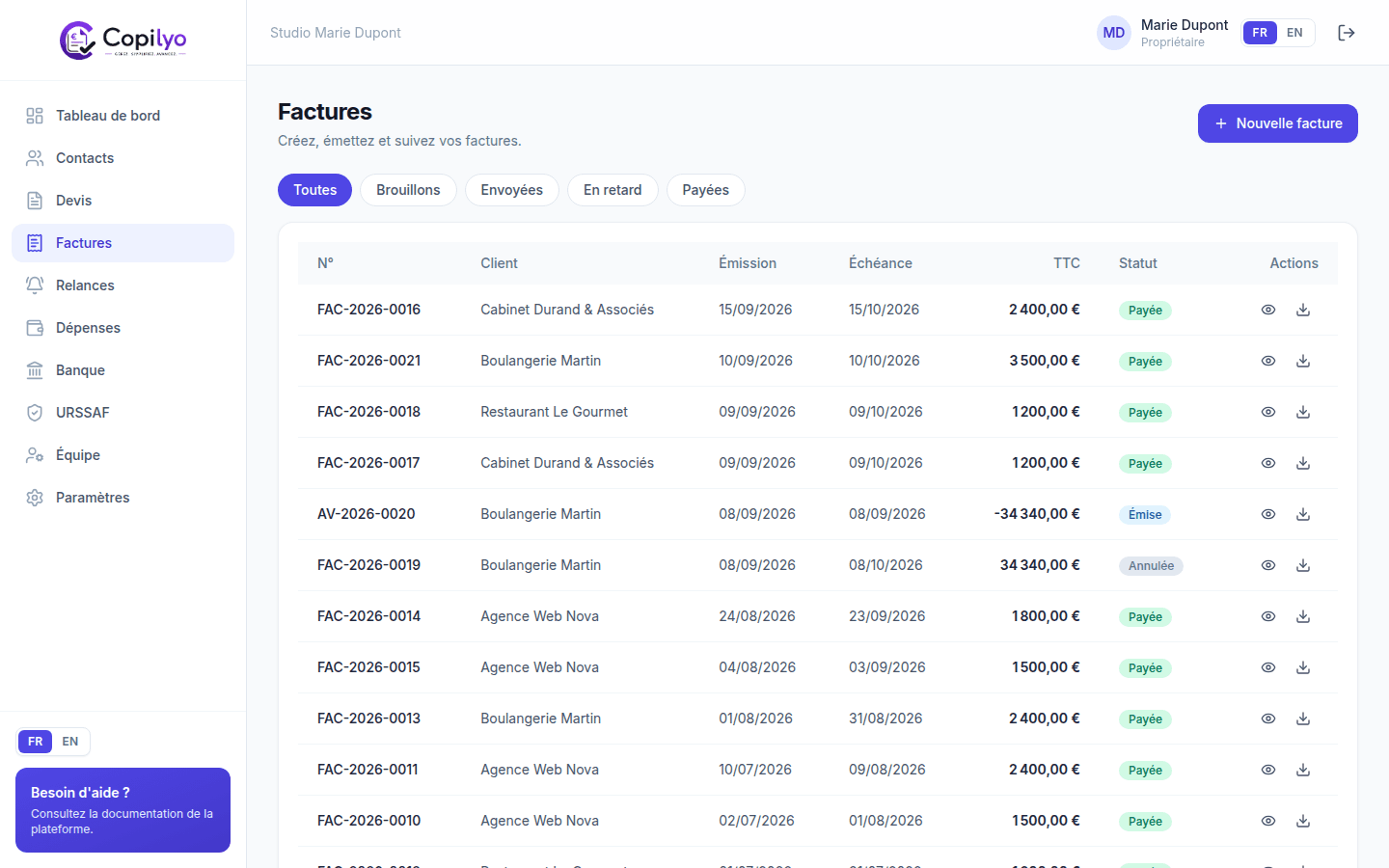Click Marie Dupont user name

1185,25
